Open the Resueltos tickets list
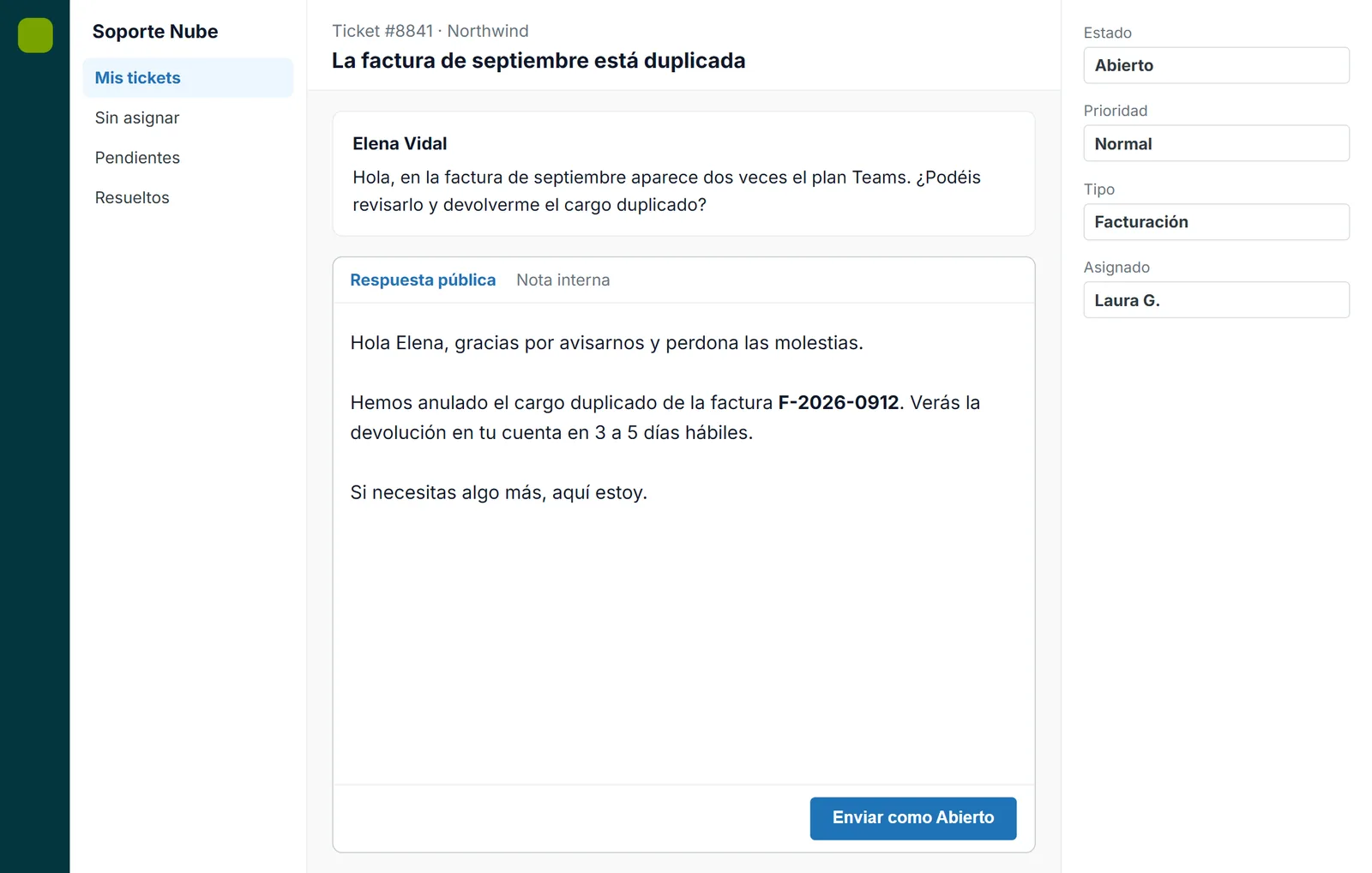1372x873 pixels. coord(188,197)
